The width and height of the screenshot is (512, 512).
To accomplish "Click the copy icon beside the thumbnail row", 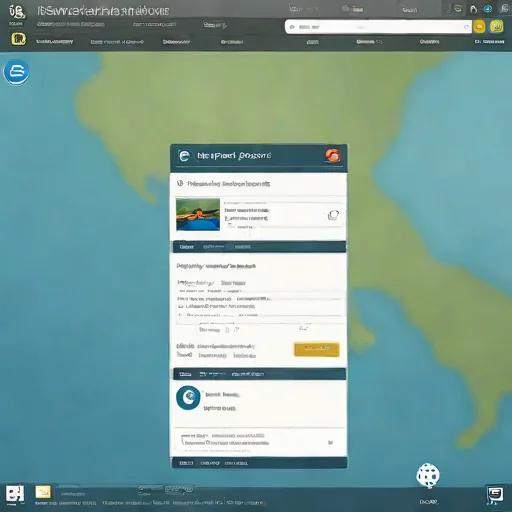I will point(333,215).
